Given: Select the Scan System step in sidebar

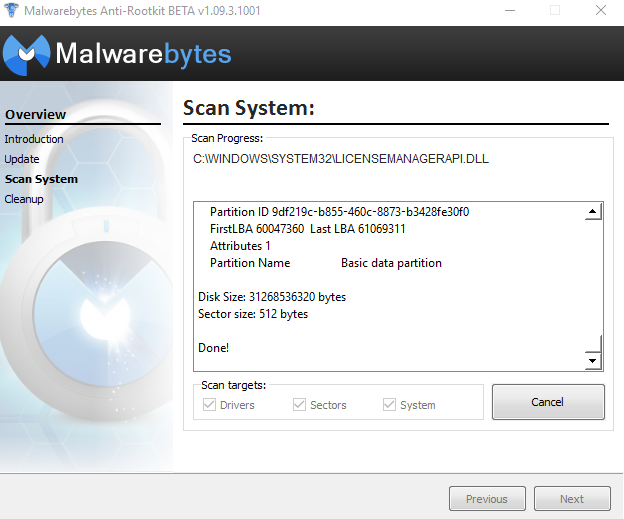Looking at the screenshot, I should pos(41,179).
